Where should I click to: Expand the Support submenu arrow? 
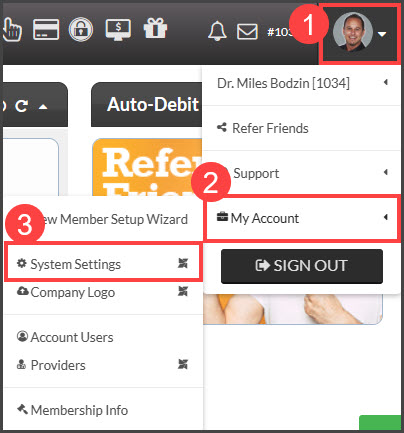[x=386, y=172]
